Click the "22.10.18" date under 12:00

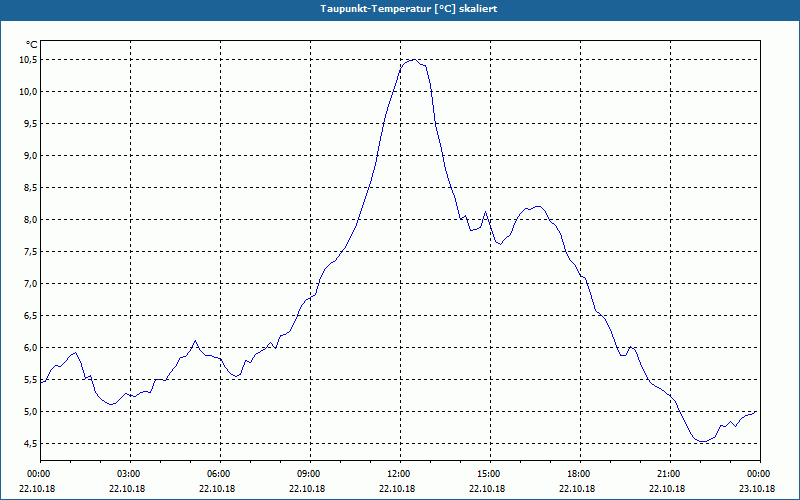point(397,488)
